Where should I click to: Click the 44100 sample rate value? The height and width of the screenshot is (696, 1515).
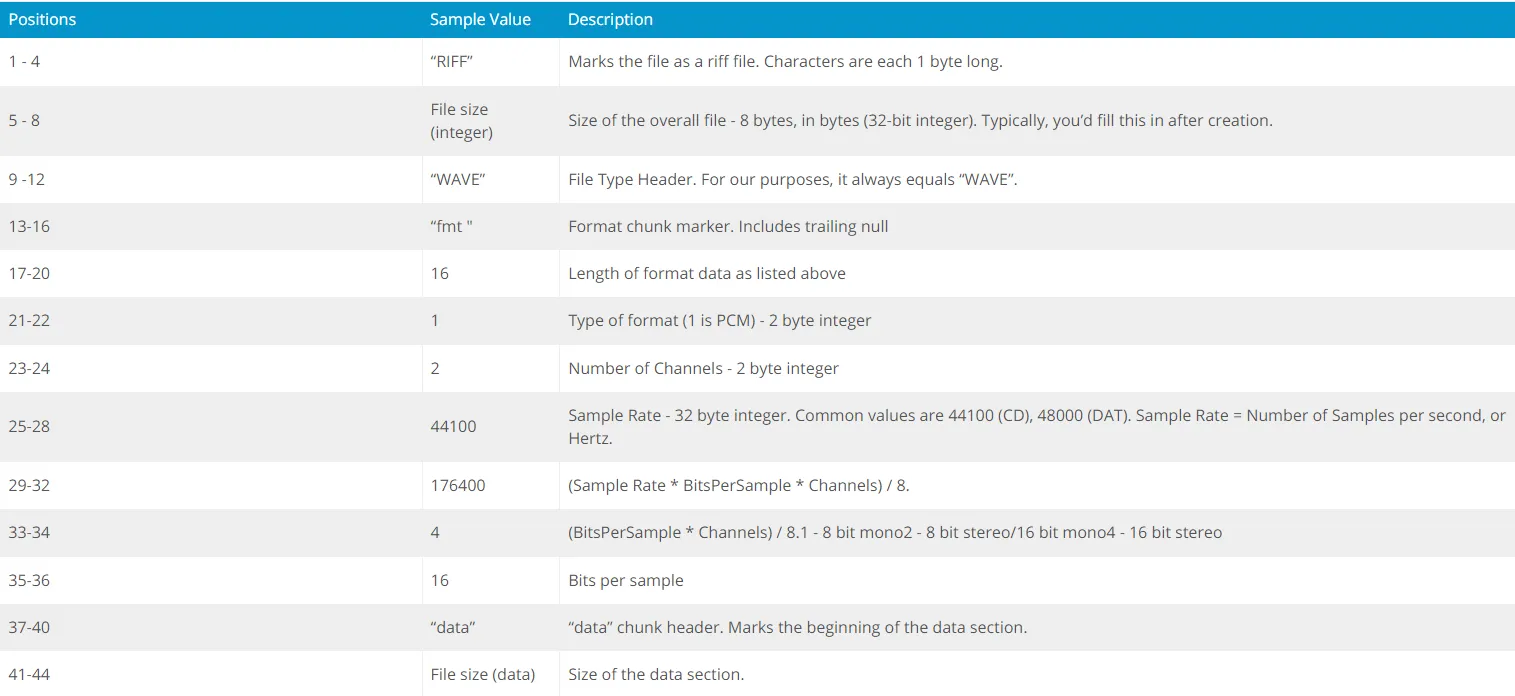point(453,426)
